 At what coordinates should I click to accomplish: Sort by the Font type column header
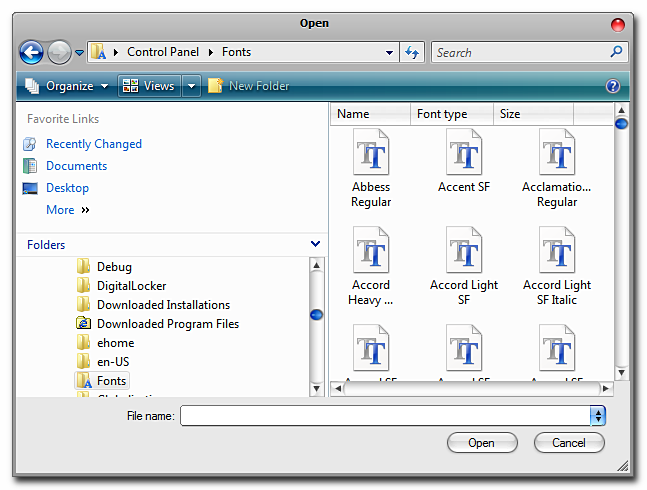452,114
